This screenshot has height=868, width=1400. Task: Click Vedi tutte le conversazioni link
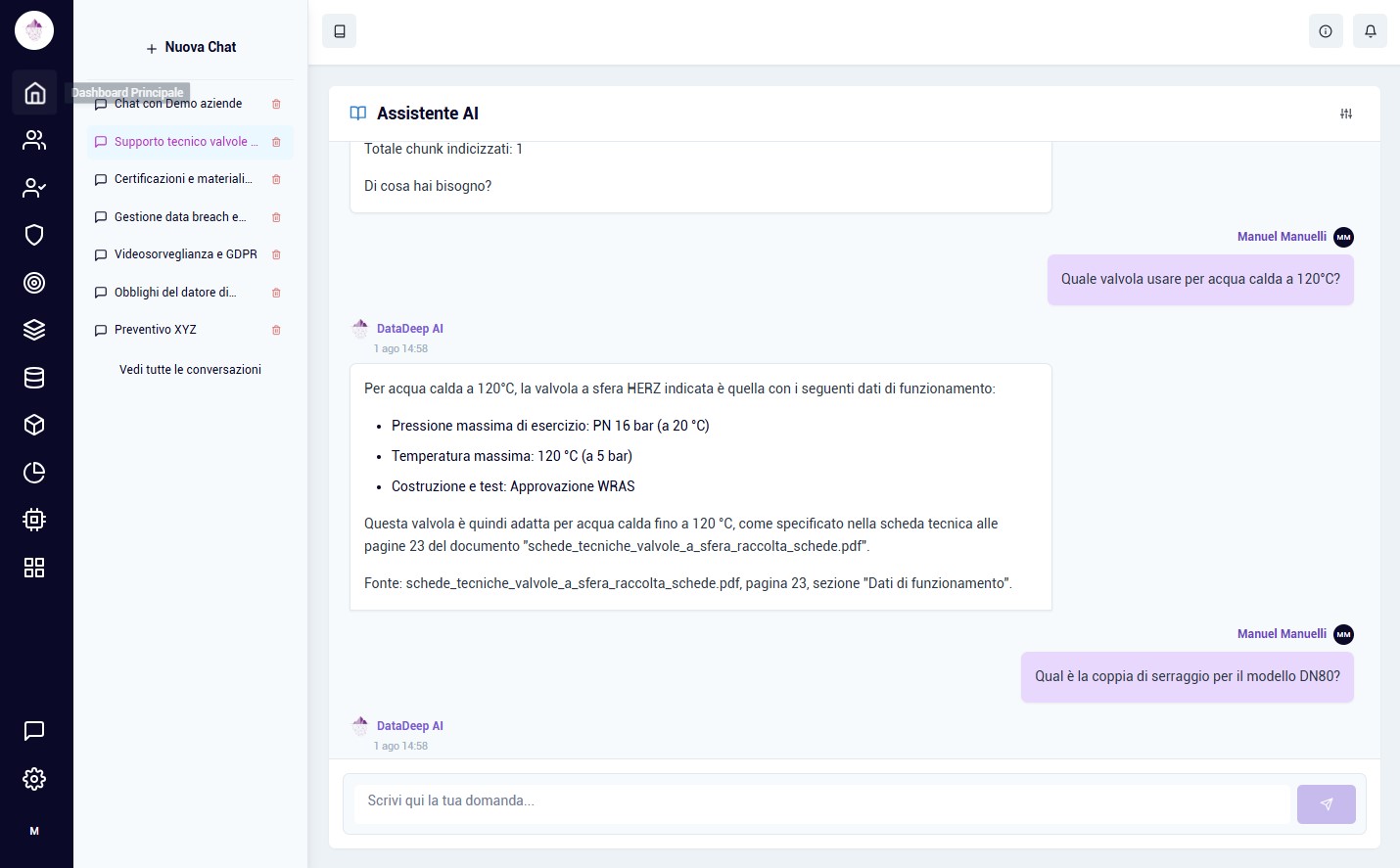click(190, 370)
